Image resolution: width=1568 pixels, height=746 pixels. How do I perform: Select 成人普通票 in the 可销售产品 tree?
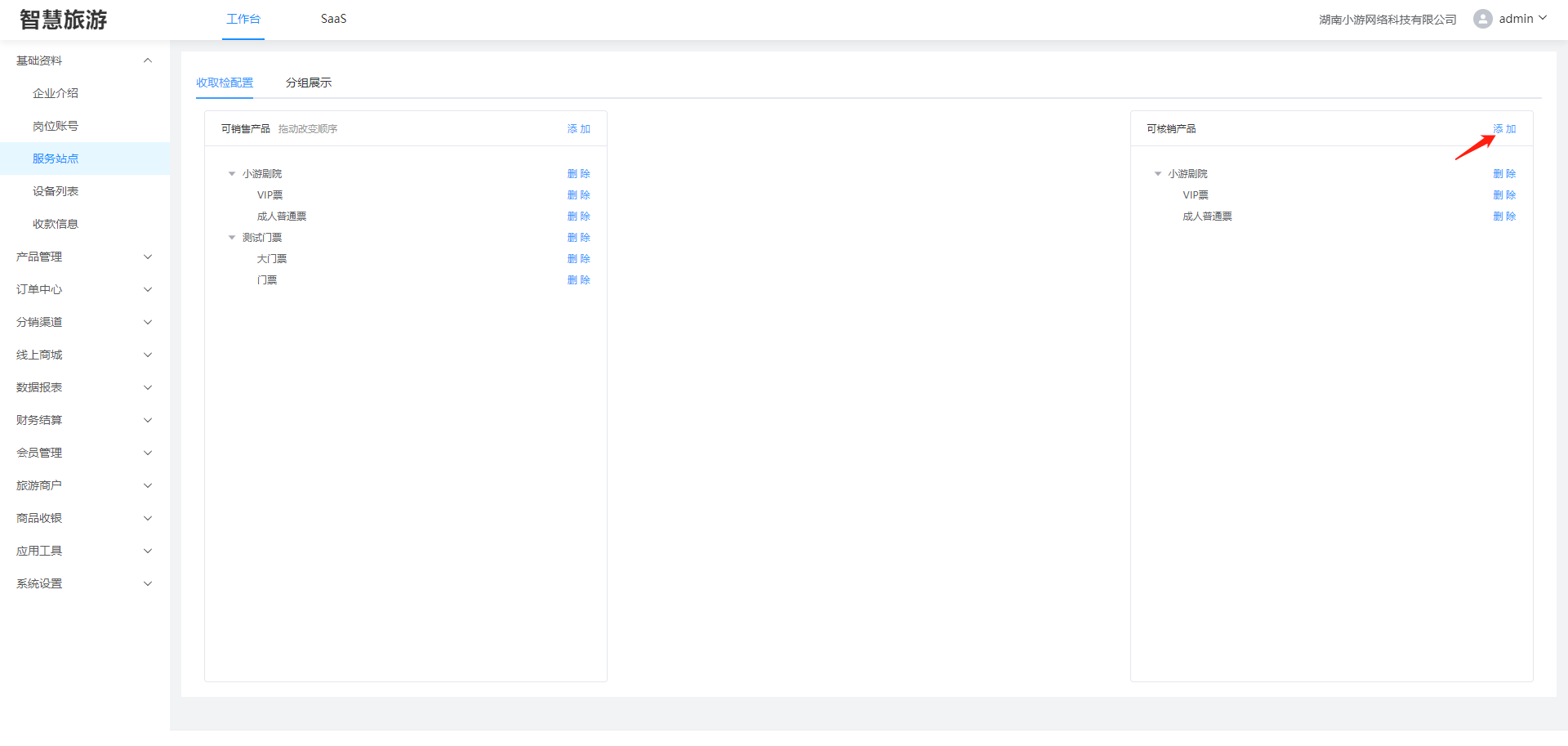(x=282, y=217)
